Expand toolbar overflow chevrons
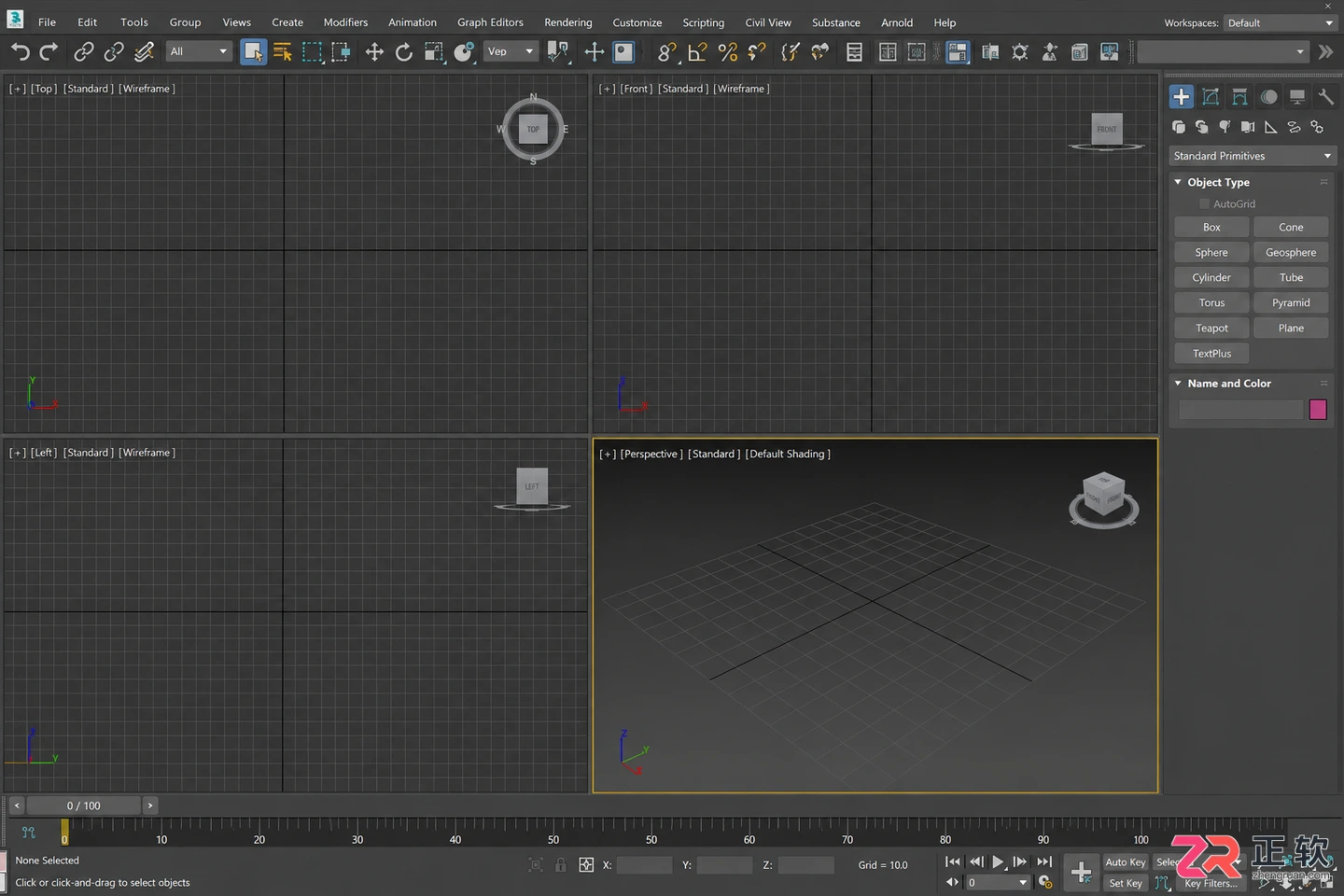Screen dimensions: 1344x896 pyautogui.click(x=1325, y=52)
